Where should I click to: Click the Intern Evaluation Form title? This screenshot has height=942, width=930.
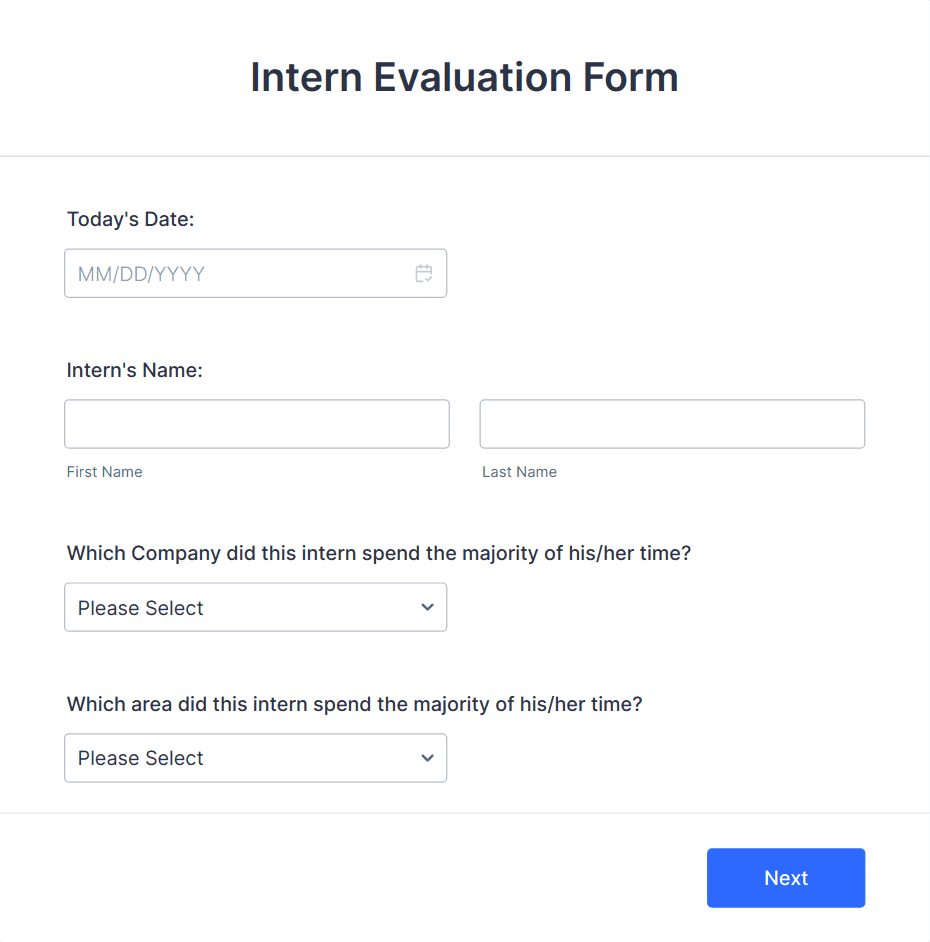coord(465,77)
